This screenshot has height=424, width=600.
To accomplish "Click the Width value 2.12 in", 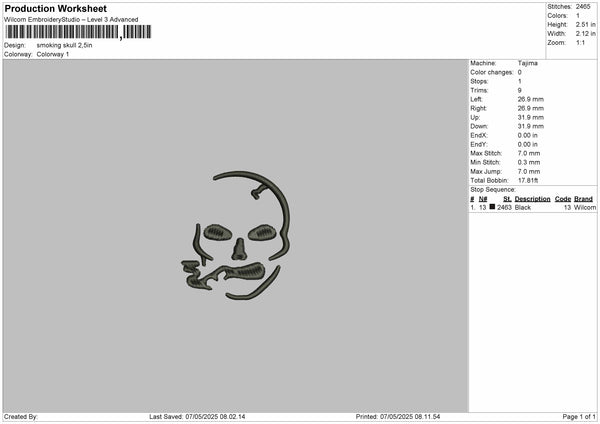I will [586, 34].
